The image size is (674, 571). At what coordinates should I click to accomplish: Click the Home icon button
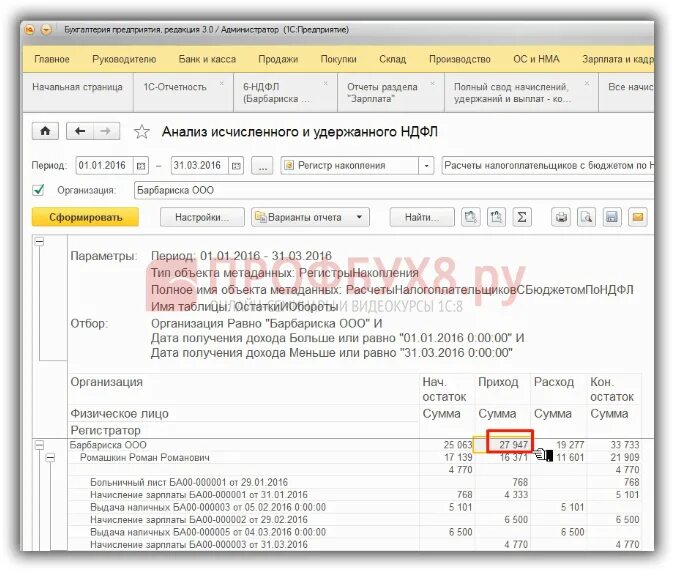click(45, 131)
